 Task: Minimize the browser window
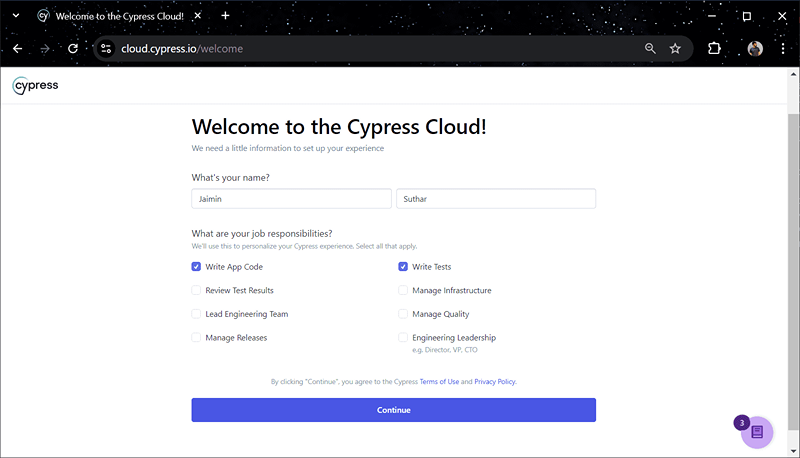click(712, 16)
